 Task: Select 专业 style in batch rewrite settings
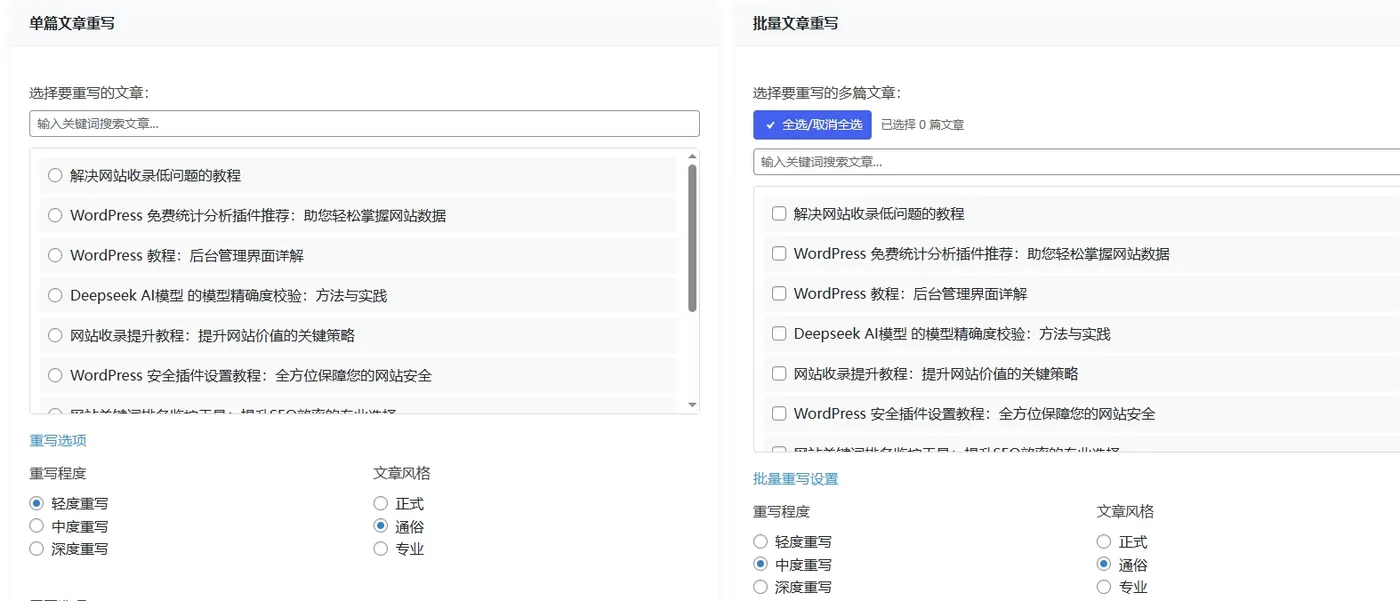click(x=1104, y=587)
